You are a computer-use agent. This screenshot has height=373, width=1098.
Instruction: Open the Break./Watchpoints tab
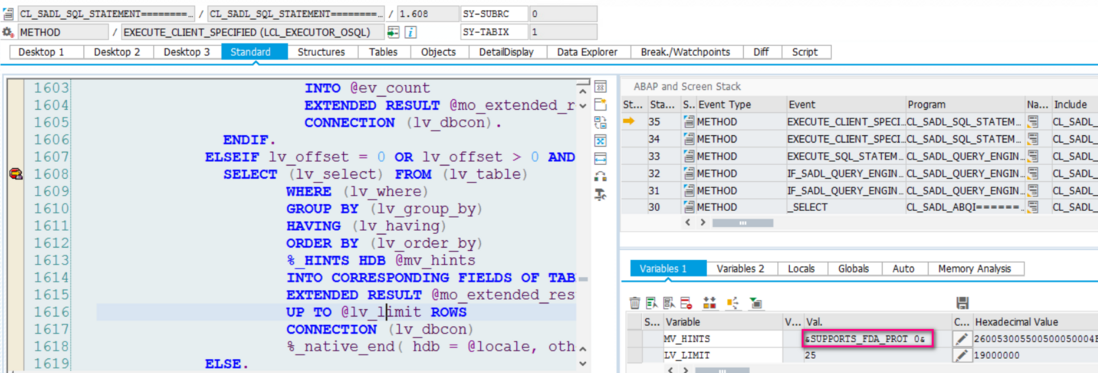click(685, 52)
